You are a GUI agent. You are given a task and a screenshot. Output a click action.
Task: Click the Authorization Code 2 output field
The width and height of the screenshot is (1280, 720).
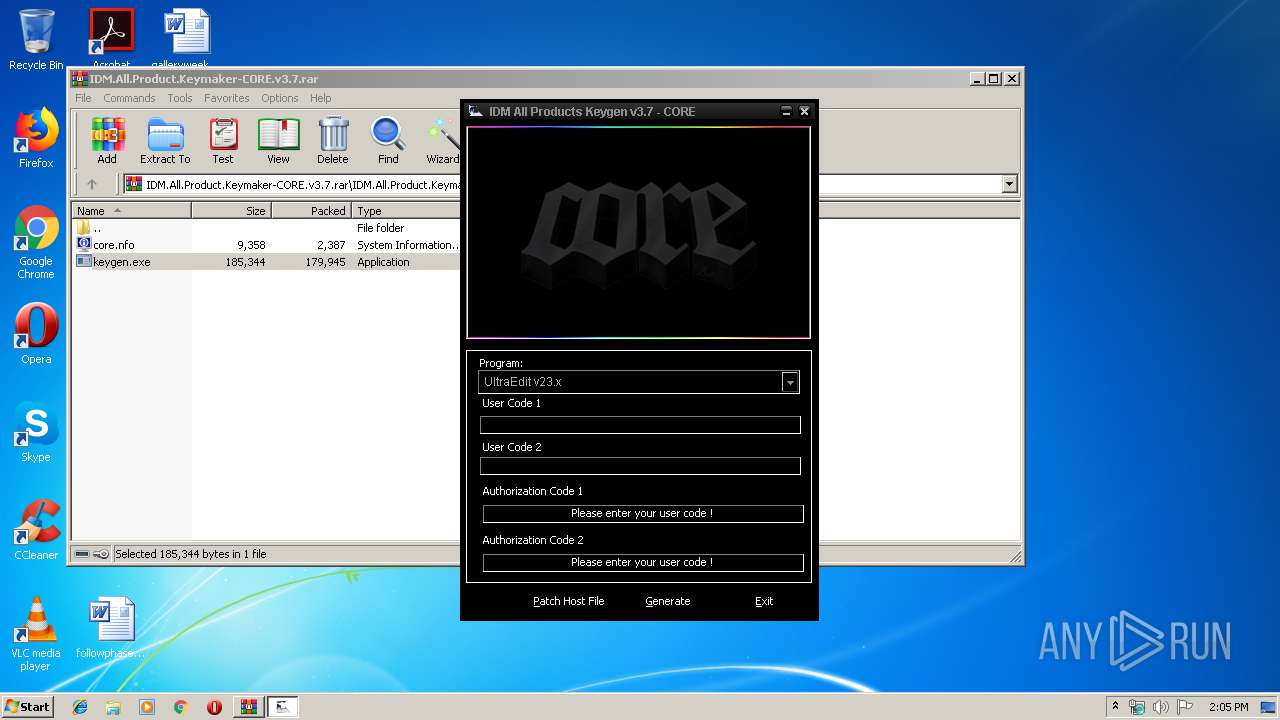(x=643, y=562)
